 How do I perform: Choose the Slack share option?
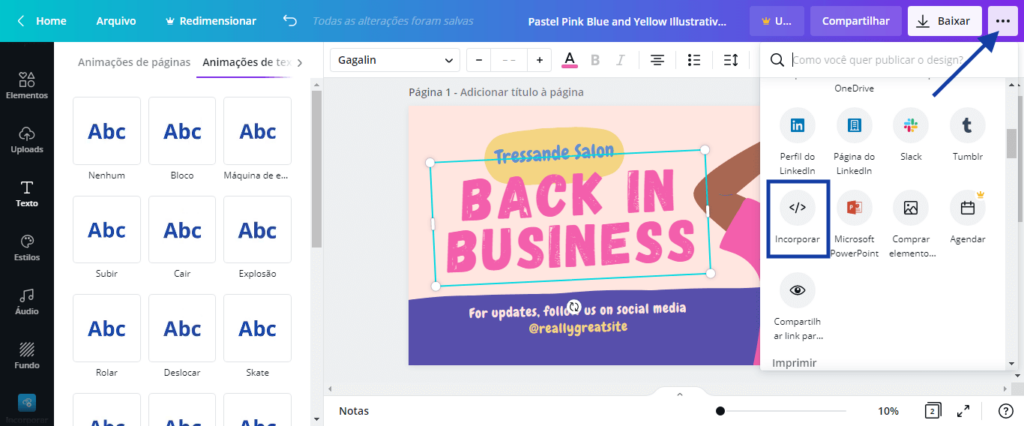pyautogui.click(x=910, y=135)
